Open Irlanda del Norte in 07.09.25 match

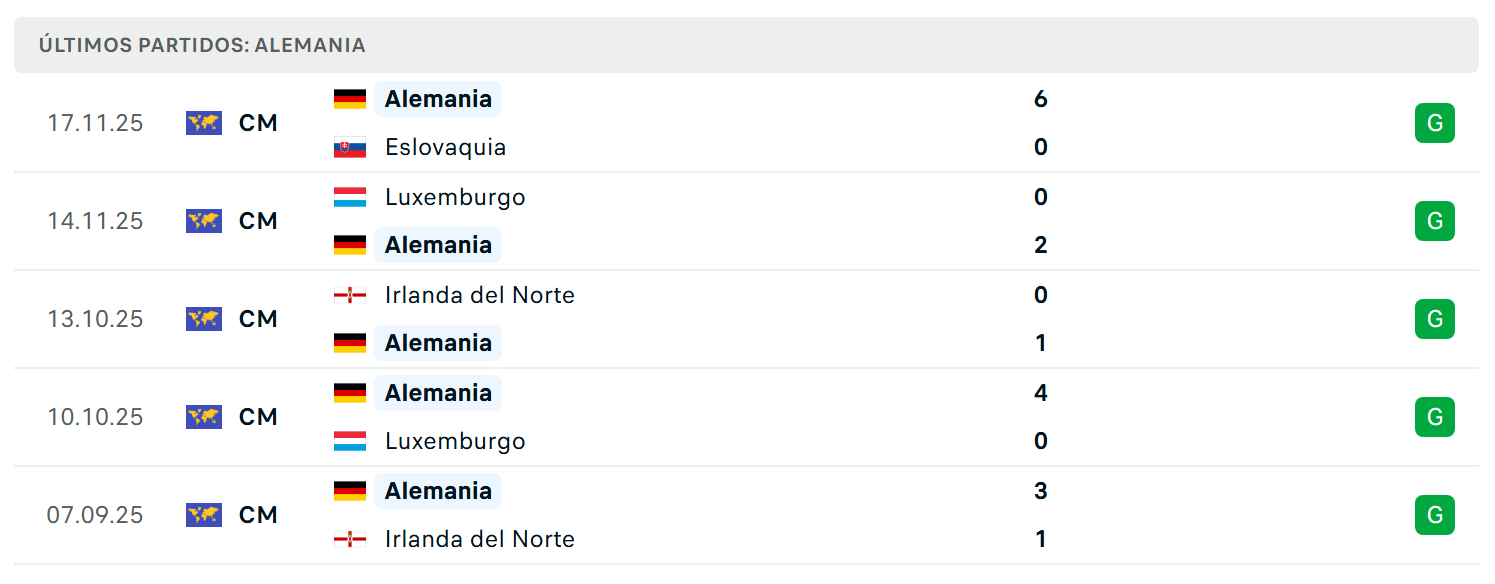click(480, 539)
